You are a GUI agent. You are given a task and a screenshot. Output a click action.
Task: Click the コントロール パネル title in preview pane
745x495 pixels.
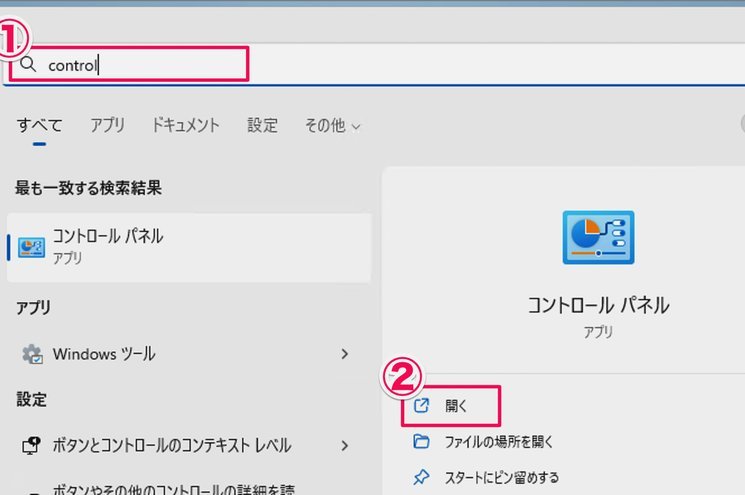[598, 305]
